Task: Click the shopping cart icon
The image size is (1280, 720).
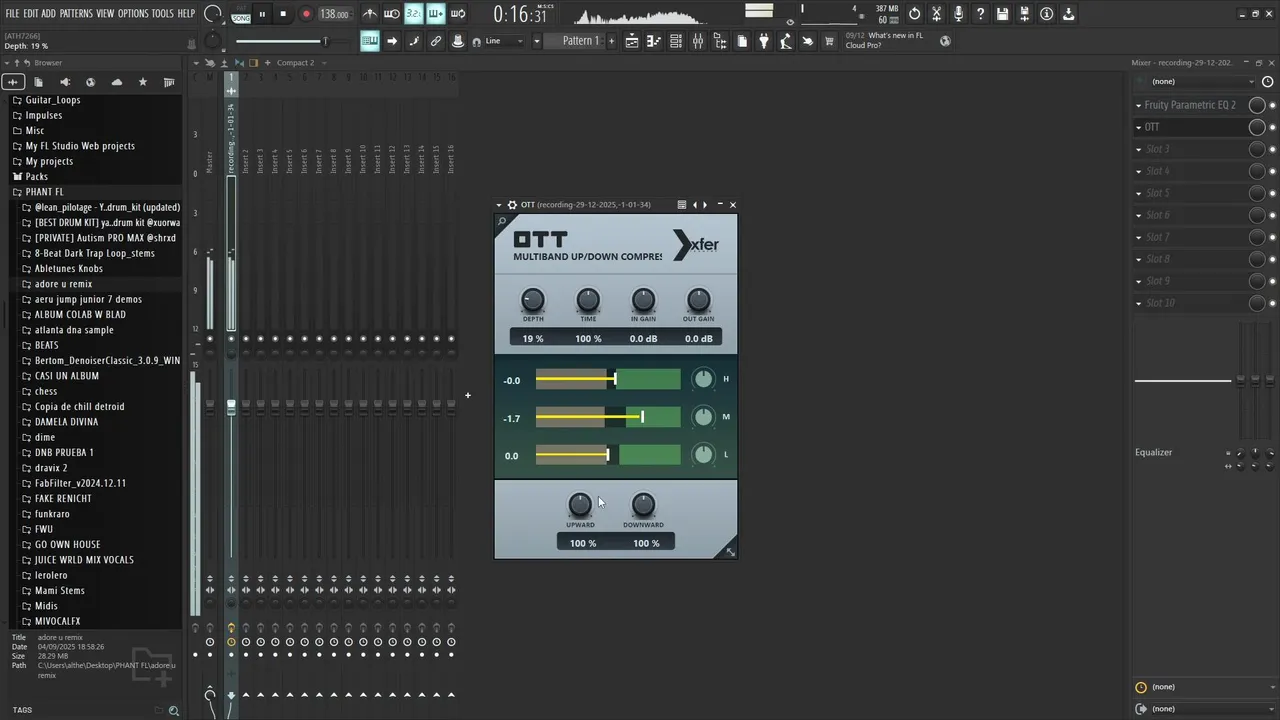Action: pyautogui.click(x=829, y=41)
